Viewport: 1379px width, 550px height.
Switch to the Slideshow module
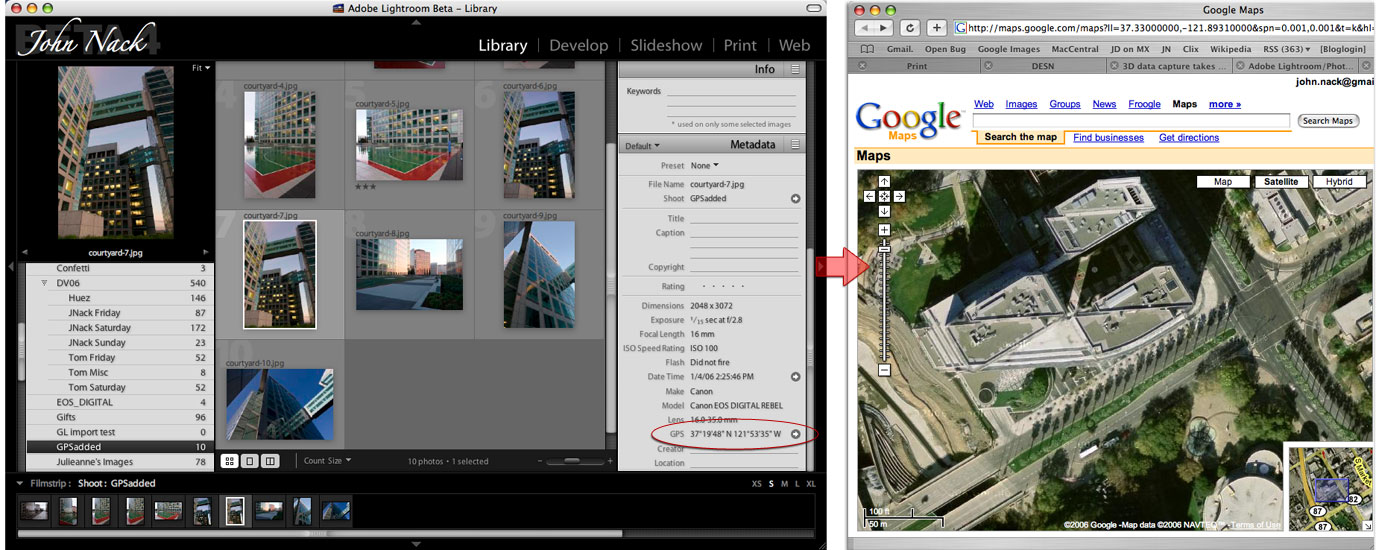pyautogui.click(x=666, y=45)
